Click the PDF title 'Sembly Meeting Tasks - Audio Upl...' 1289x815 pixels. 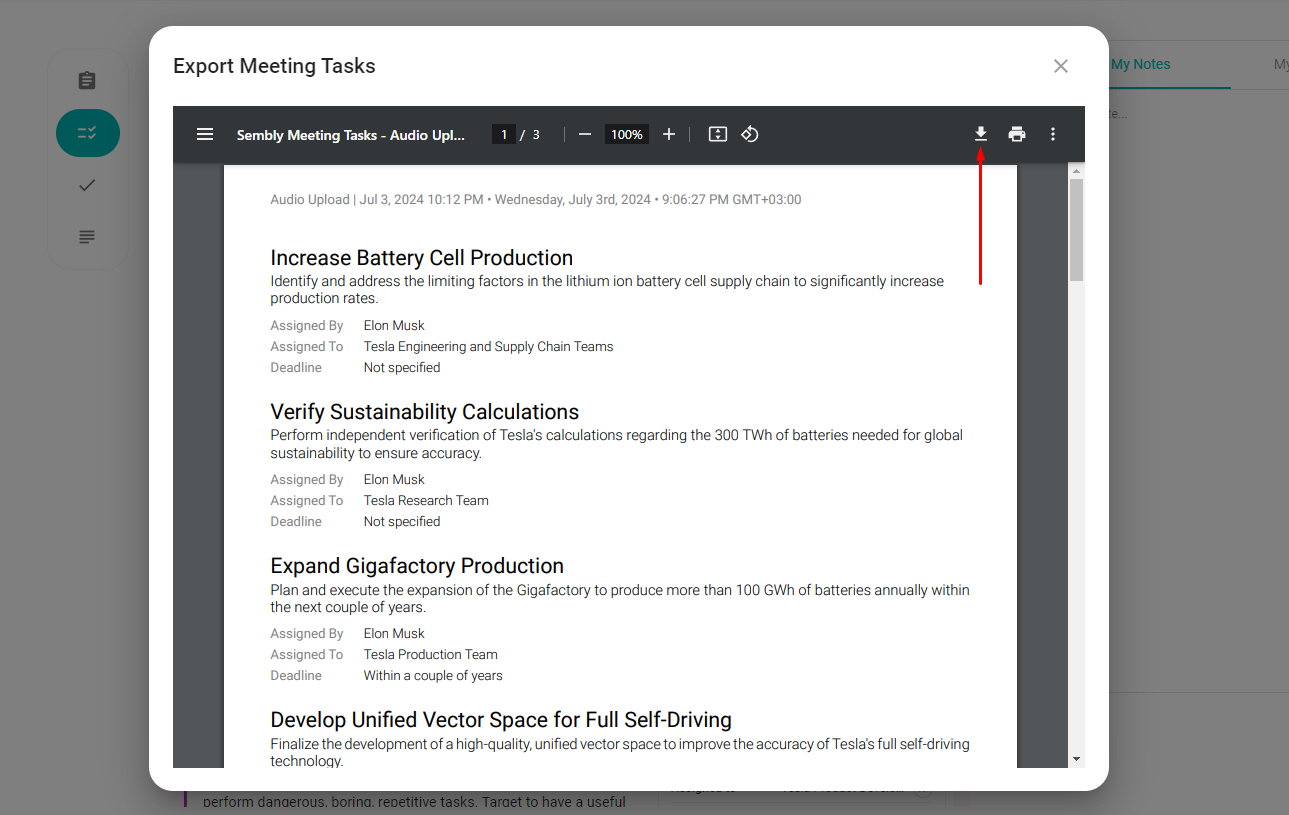point(351,135)
